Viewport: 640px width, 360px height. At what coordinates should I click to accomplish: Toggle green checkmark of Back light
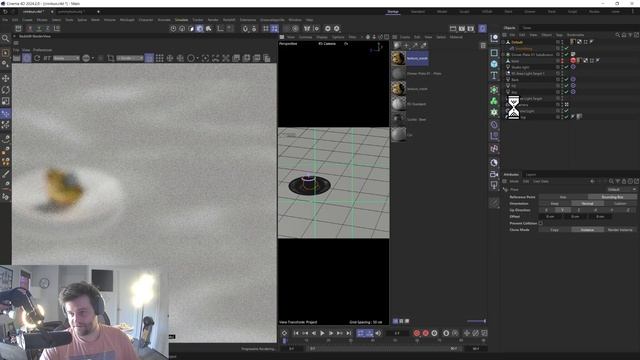(x=567, y=80)
